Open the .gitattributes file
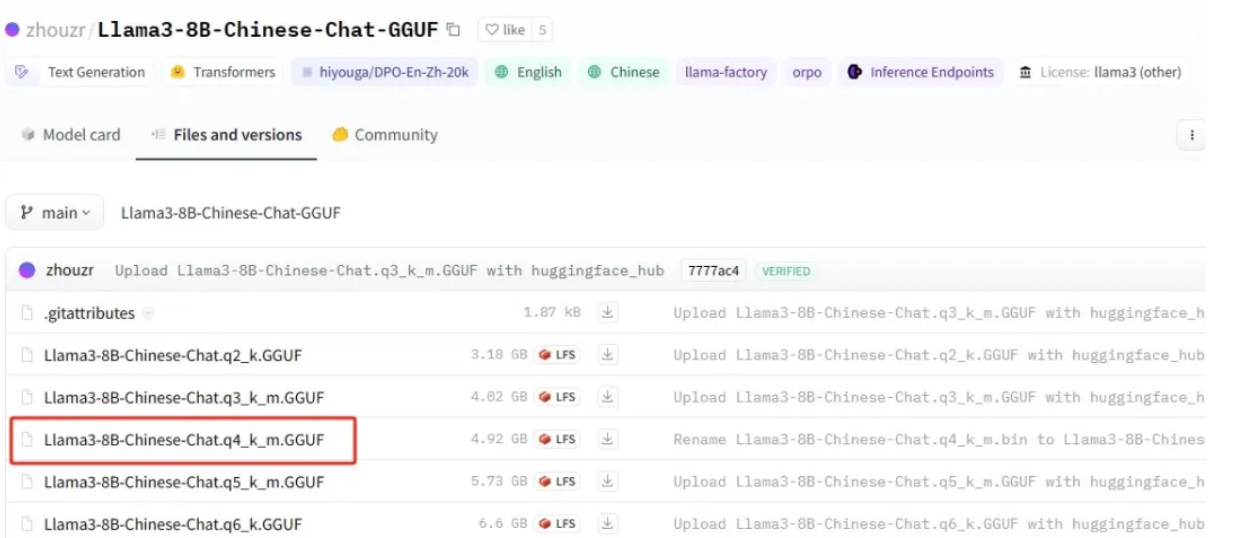 89,313
